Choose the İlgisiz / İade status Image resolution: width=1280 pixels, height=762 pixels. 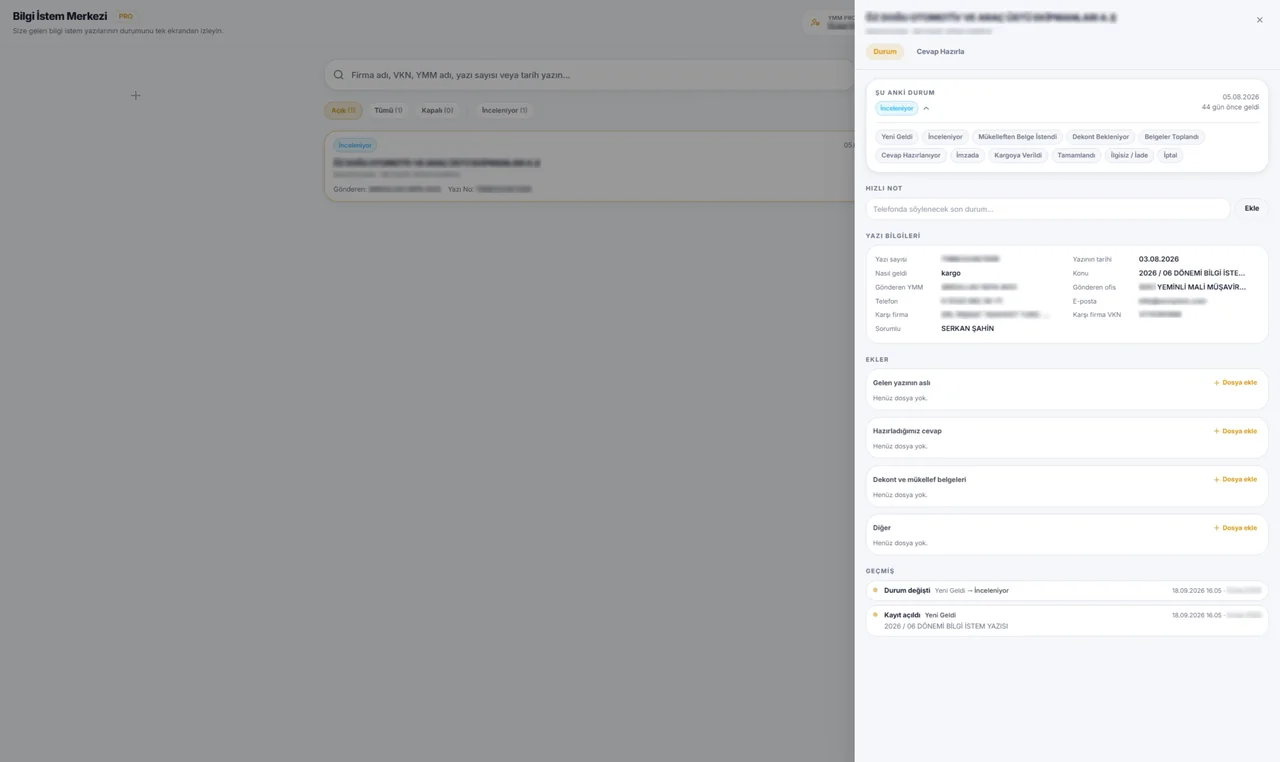click(1129, 156)
